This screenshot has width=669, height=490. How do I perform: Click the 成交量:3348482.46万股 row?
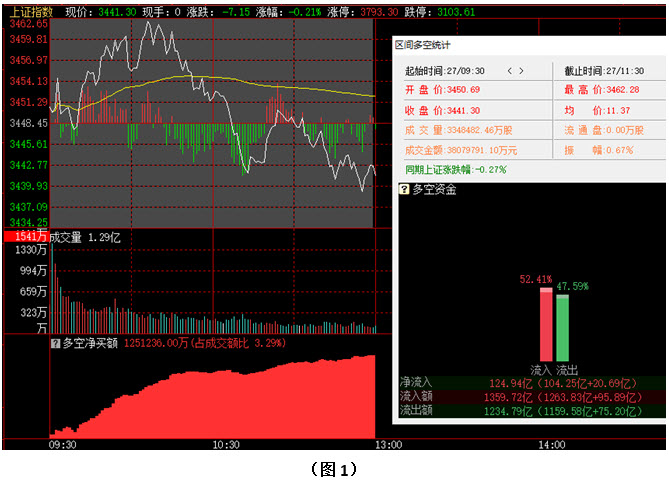[x=459, y=130]
